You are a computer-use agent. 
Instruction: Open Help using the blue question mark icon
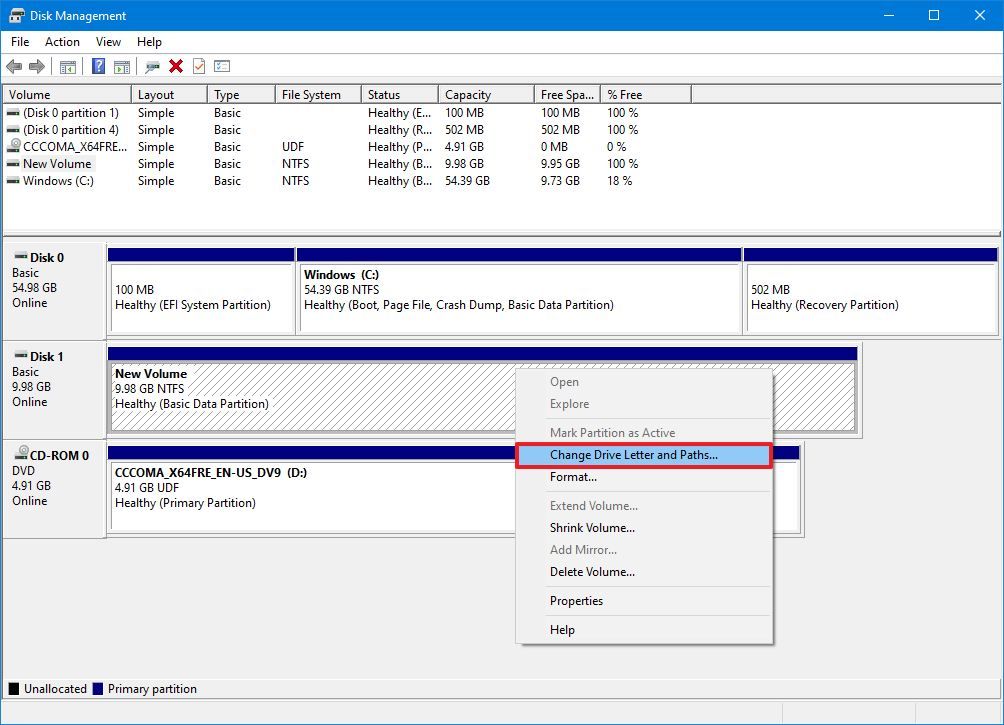tap(98, 66)
